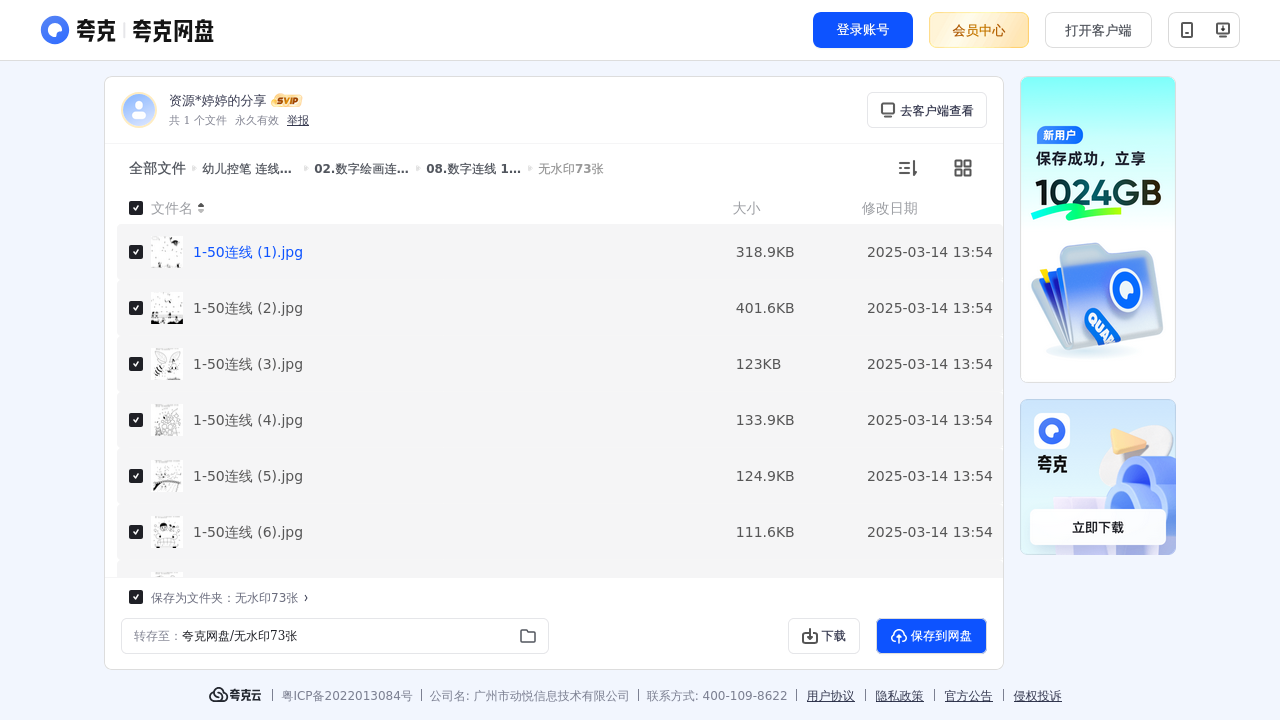Open thumbnail of 1-50连线 (3).jpg
The image size is (1280, 720).
click(167, 364)
